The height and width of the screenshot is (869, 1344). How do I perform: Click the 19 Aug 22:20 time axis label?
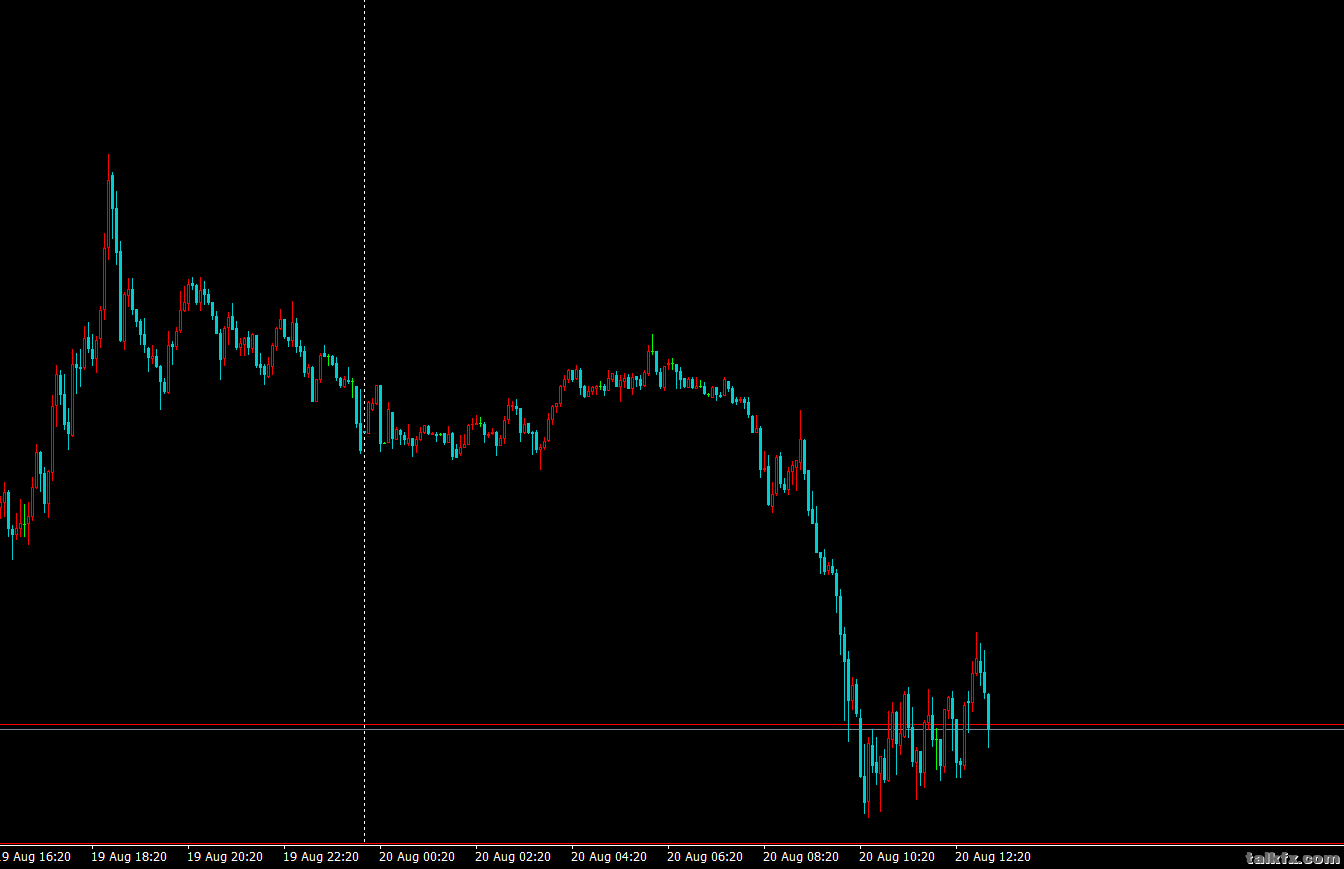321,857
